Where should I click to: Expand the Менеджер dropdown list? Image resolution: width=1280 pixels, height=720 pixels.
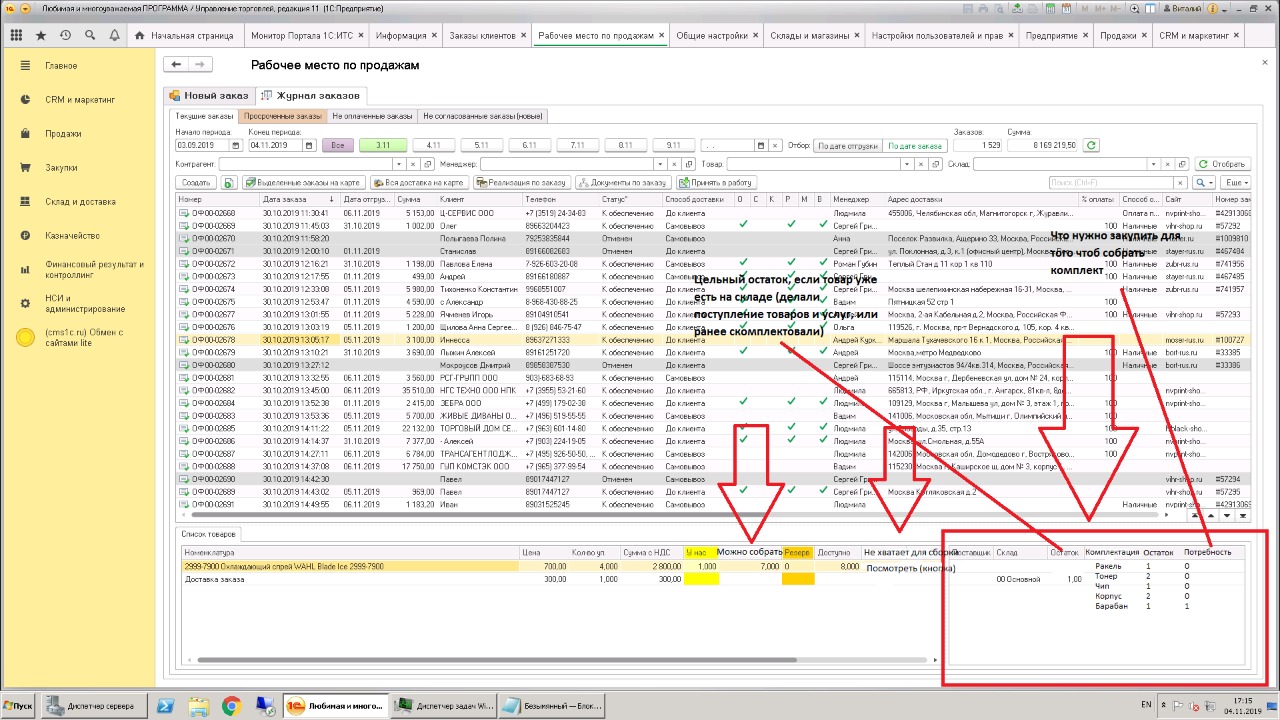coord(660,164)
